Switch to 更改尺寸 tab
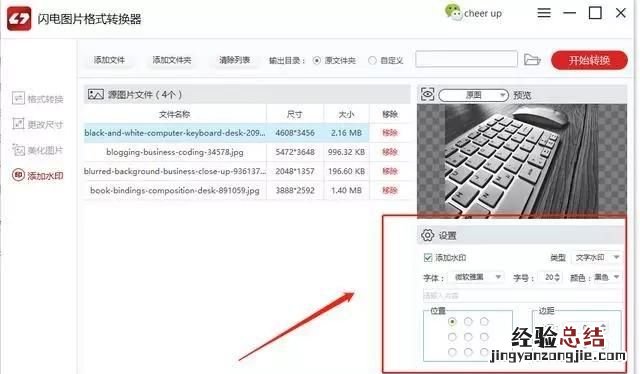Screen dimensions: 640x374 click(x=38, y=124)
